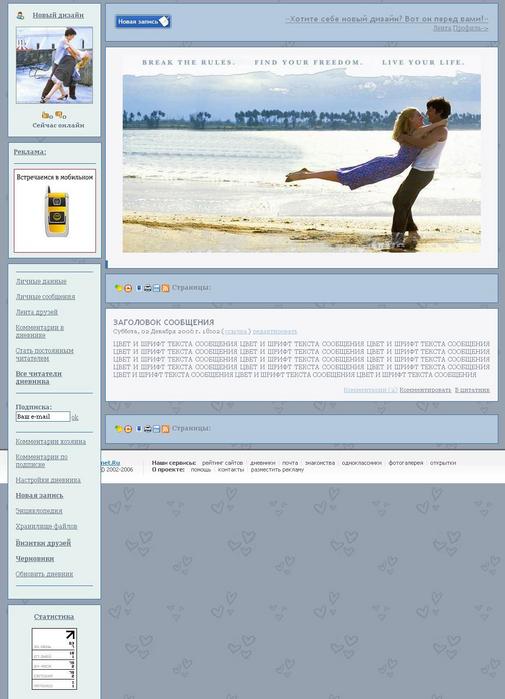This screenshot has height=699, width=505.
Task: Open the avatar image of the dancing couple
Action: (54, 65)
